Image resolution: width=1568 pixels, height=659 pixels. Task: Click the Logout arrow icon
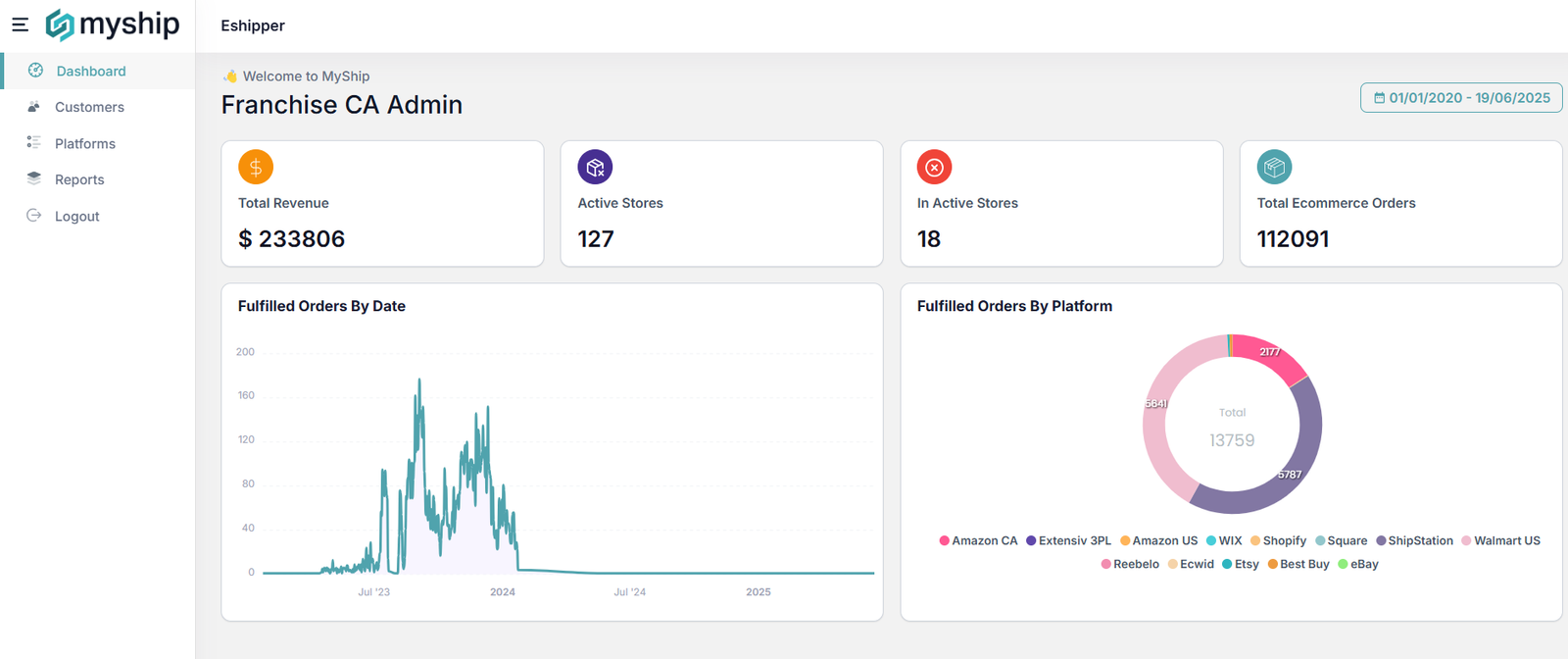pos(34,216)
